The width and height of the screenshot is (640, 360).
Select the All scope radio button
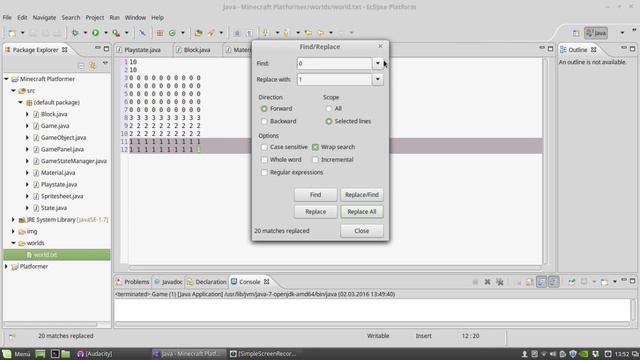(x=329, y=109)
